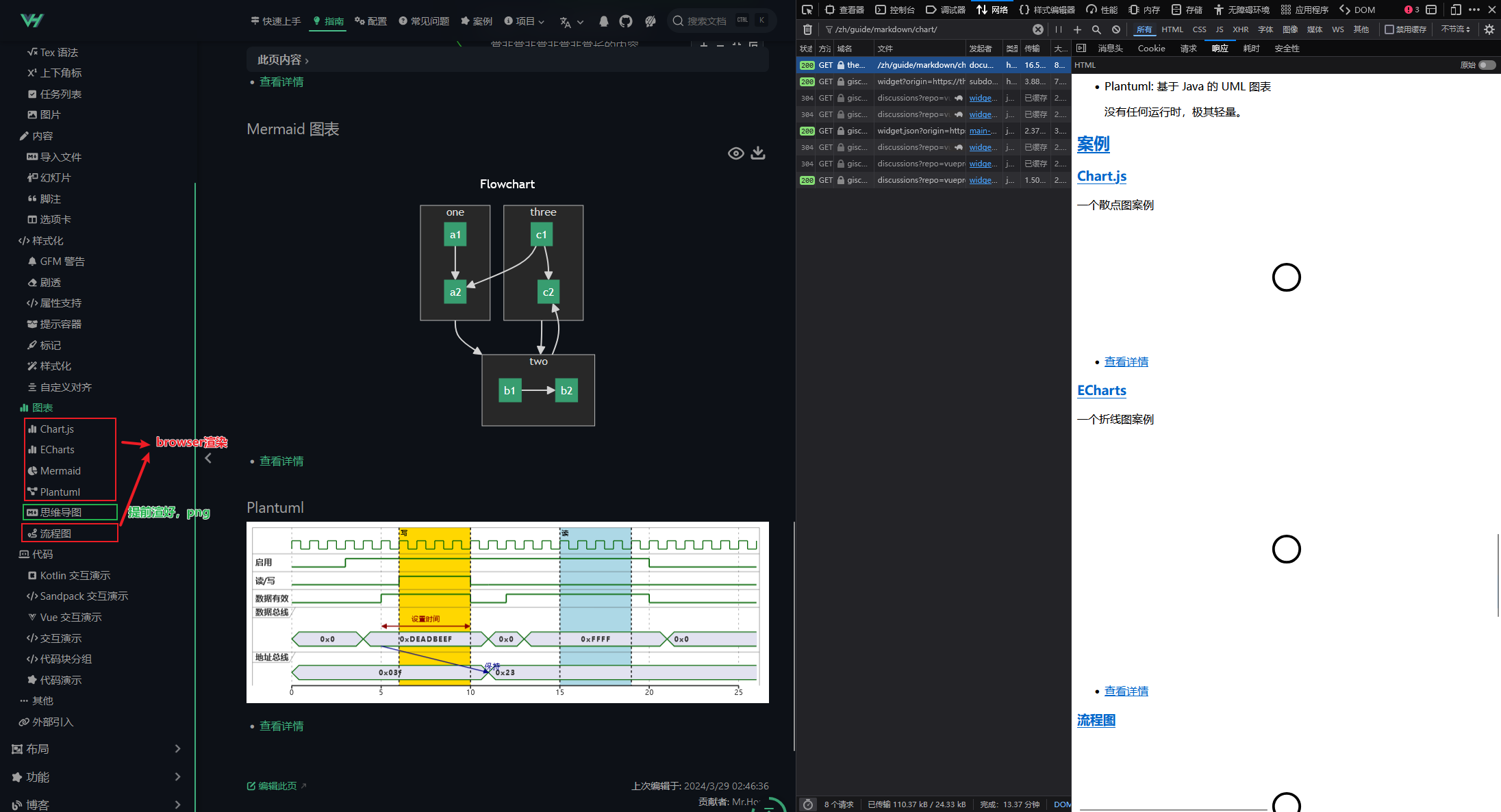The width and height of the screenshot is (1501, 812).
Task: Download the Mermaid flowchart image
Action: coord(758,153)
